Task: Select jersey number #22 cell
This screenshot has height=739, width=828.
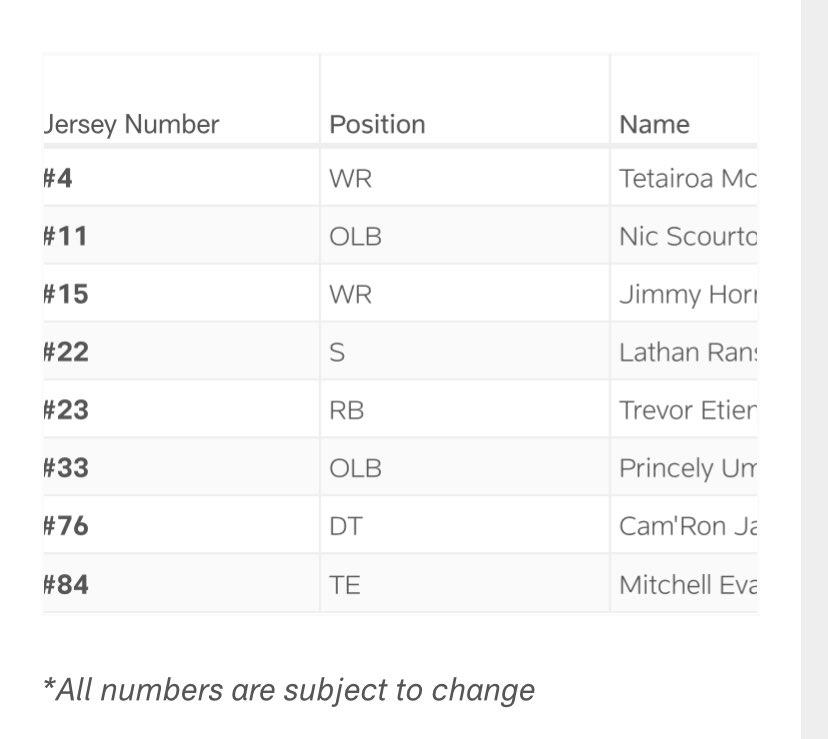Action: tap(181, 351)
